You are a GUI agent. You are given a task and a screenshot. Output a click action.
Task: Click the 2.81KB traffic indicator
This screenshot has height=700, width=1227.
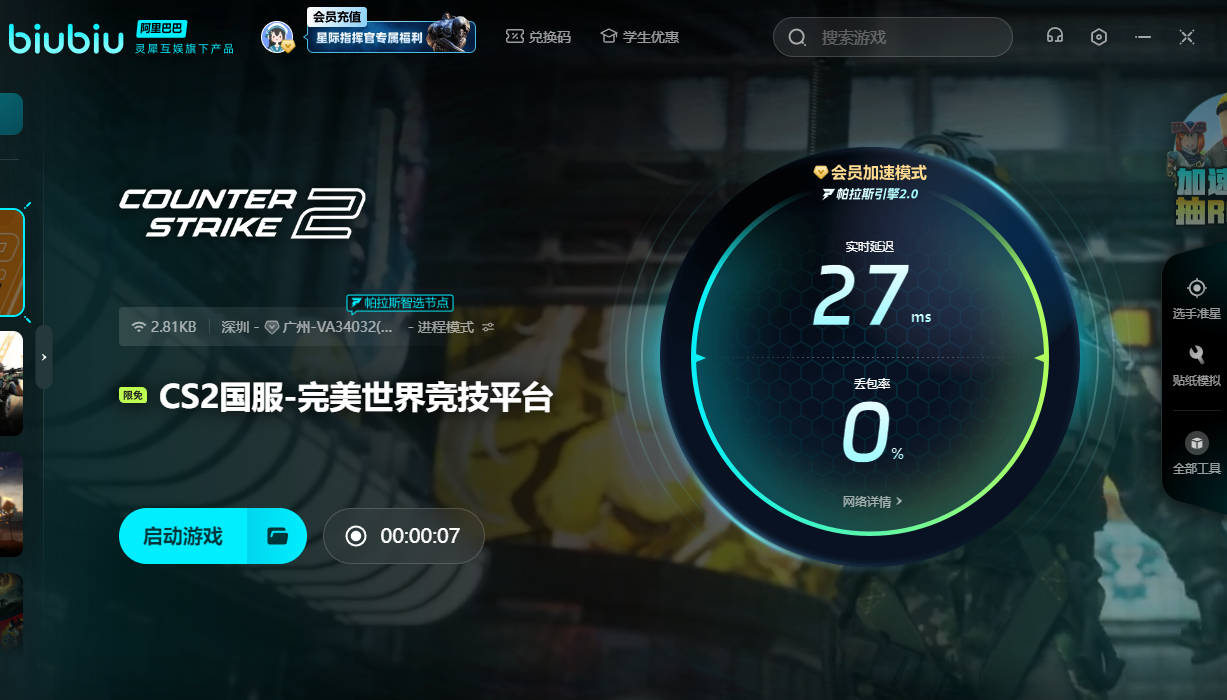tap(164, 327)
